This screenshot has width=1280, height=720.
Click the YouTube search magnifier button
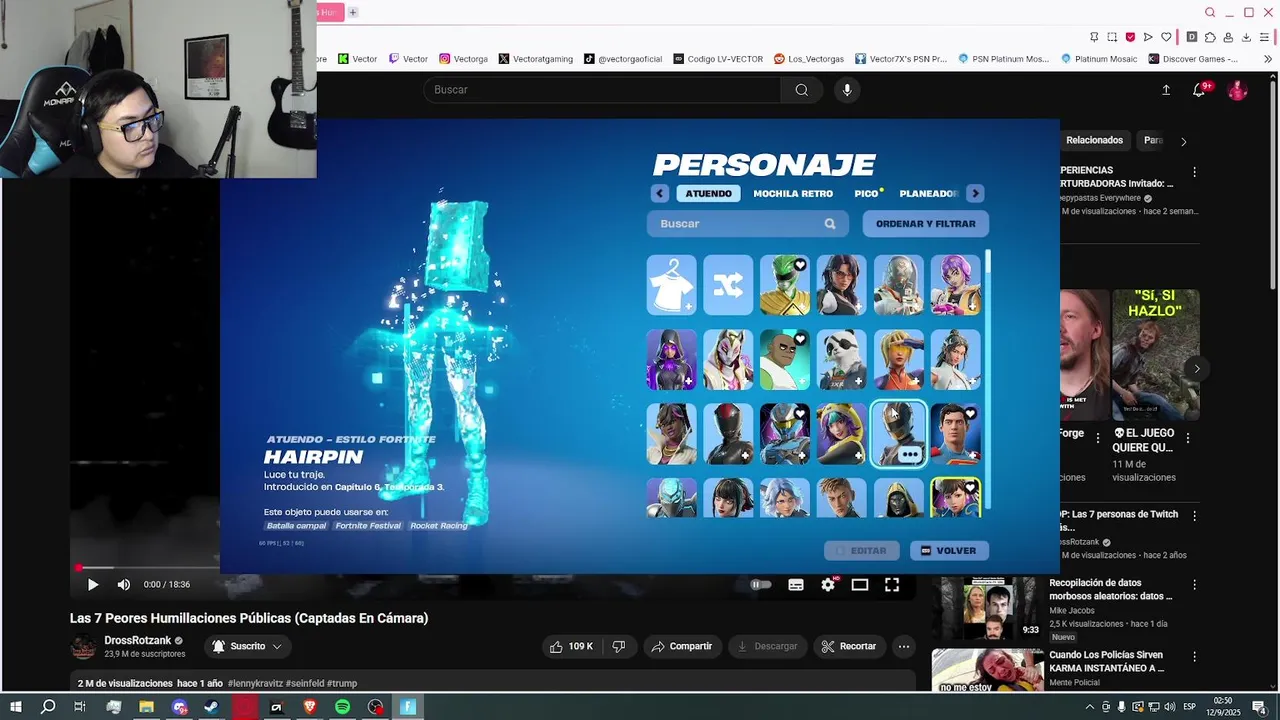tap(802, 90)
